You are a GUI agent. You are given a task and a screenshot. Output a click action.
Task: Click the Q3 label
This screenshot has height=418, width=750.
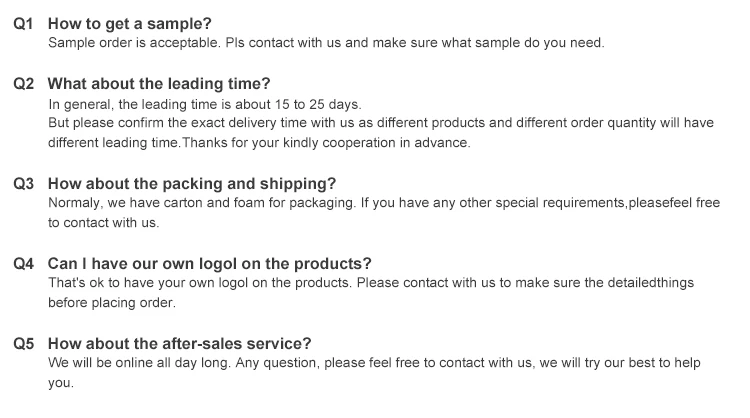point(24,184)
